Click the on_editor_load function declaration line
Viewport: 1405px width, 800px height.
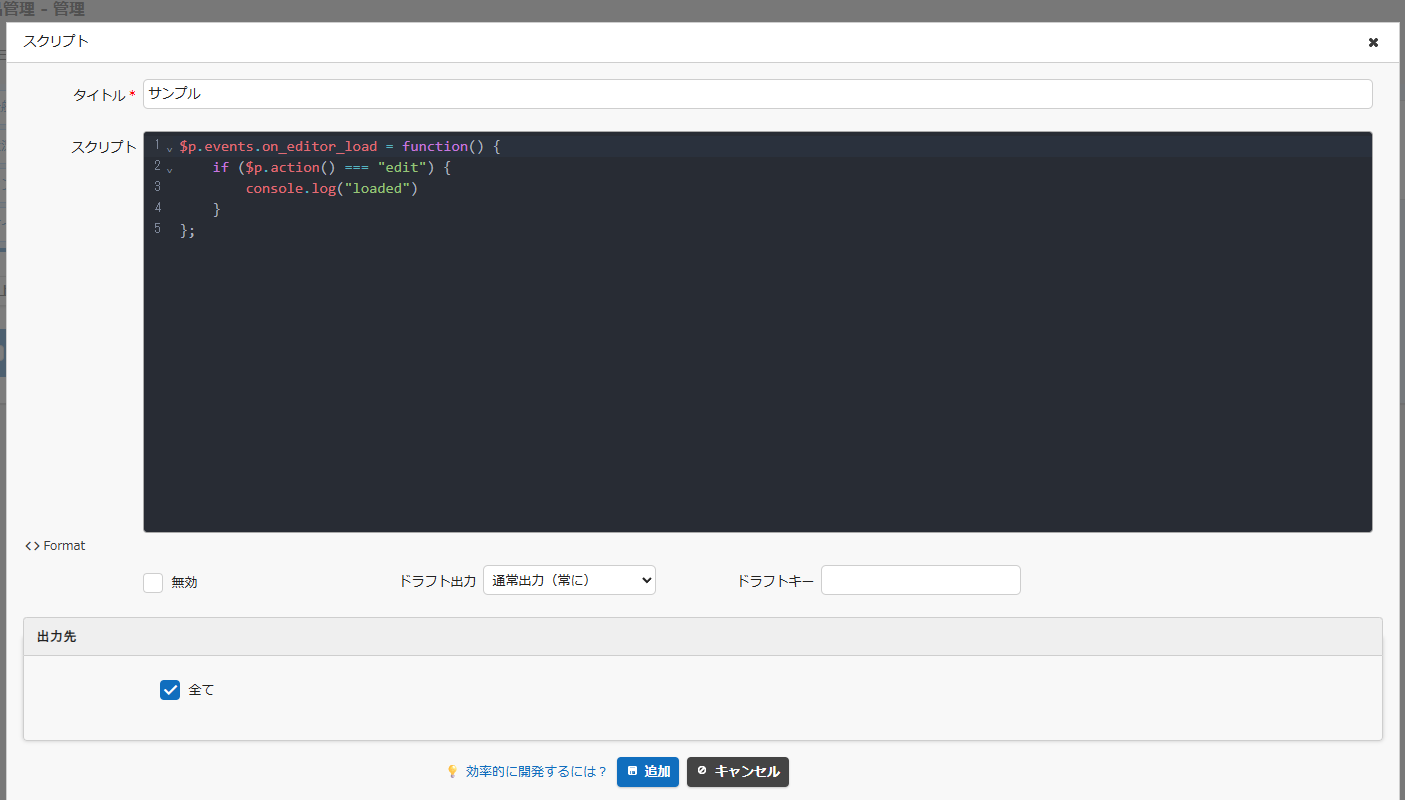(x=339, y=146)
